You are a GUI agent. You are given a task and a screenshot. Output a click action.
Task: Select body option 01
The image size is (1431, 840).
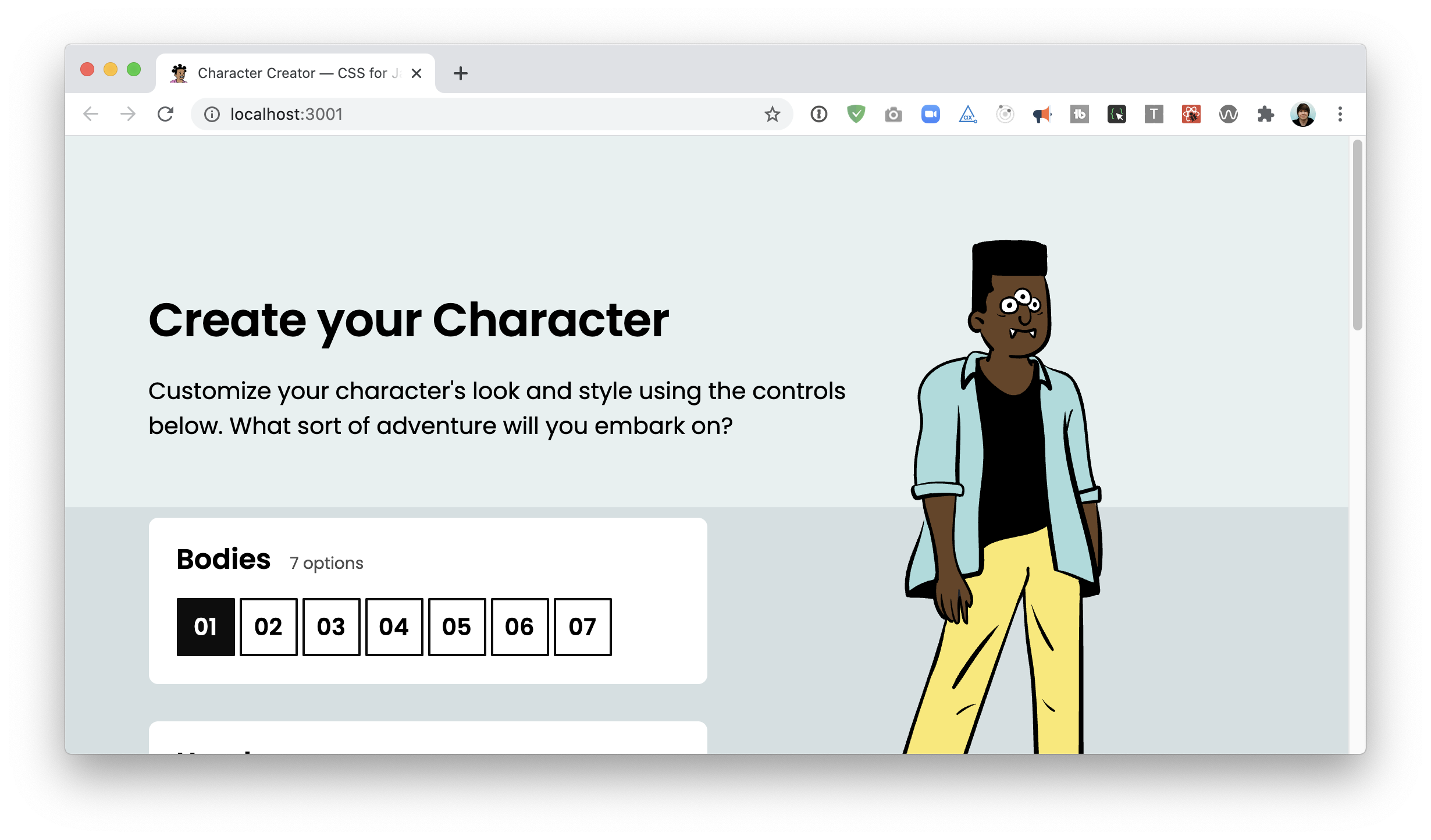pyautogui.click(x=205, y=627)
